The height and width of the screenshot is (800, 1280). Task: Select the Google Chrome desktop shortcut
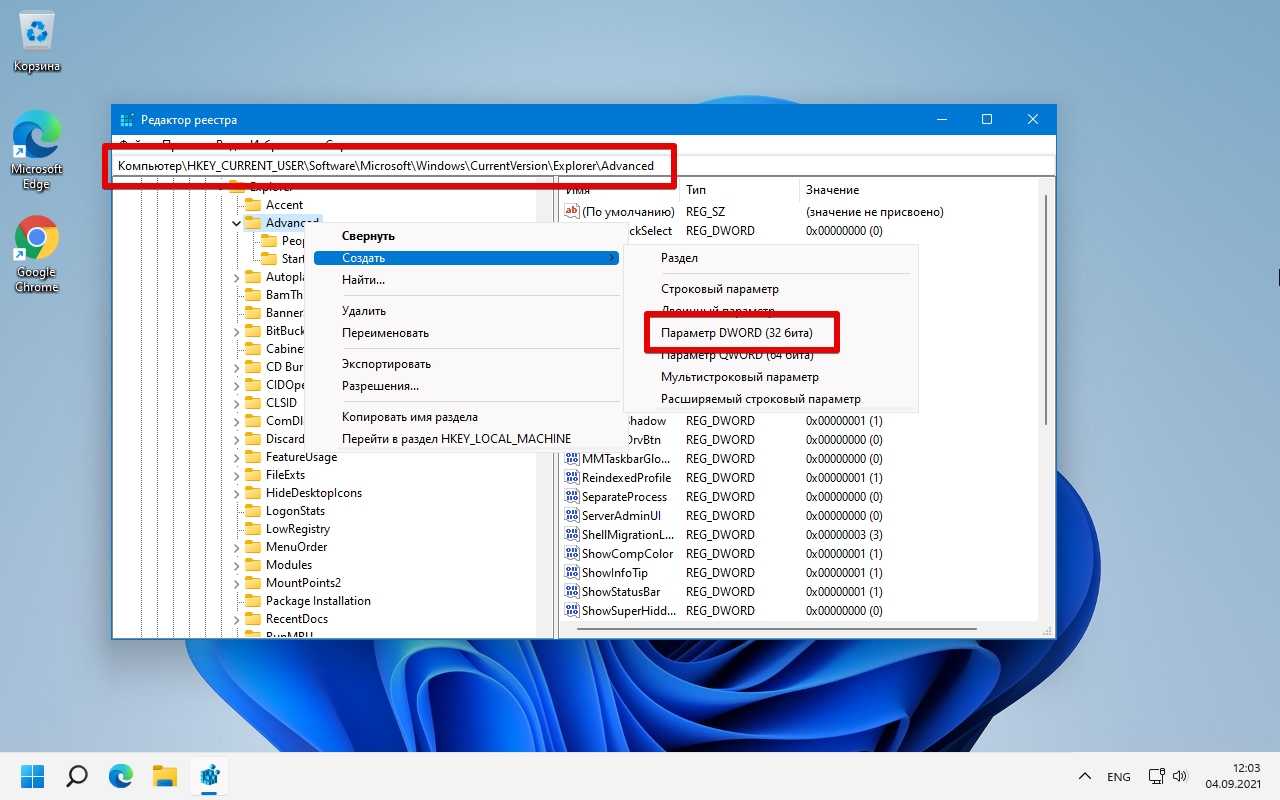click(x=37, y=254)
